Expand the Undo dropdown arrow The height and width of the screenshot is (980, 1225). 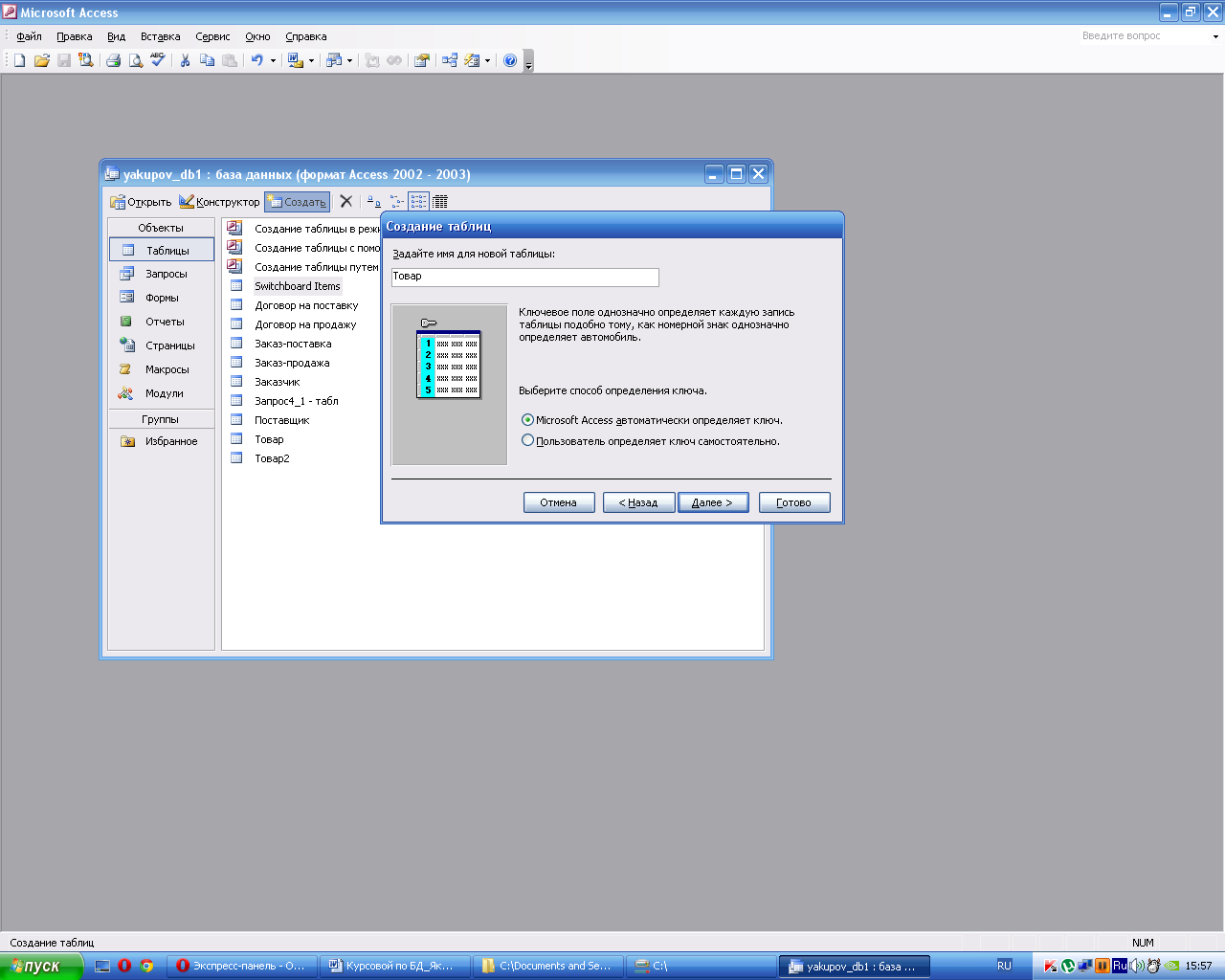point(273,60)
